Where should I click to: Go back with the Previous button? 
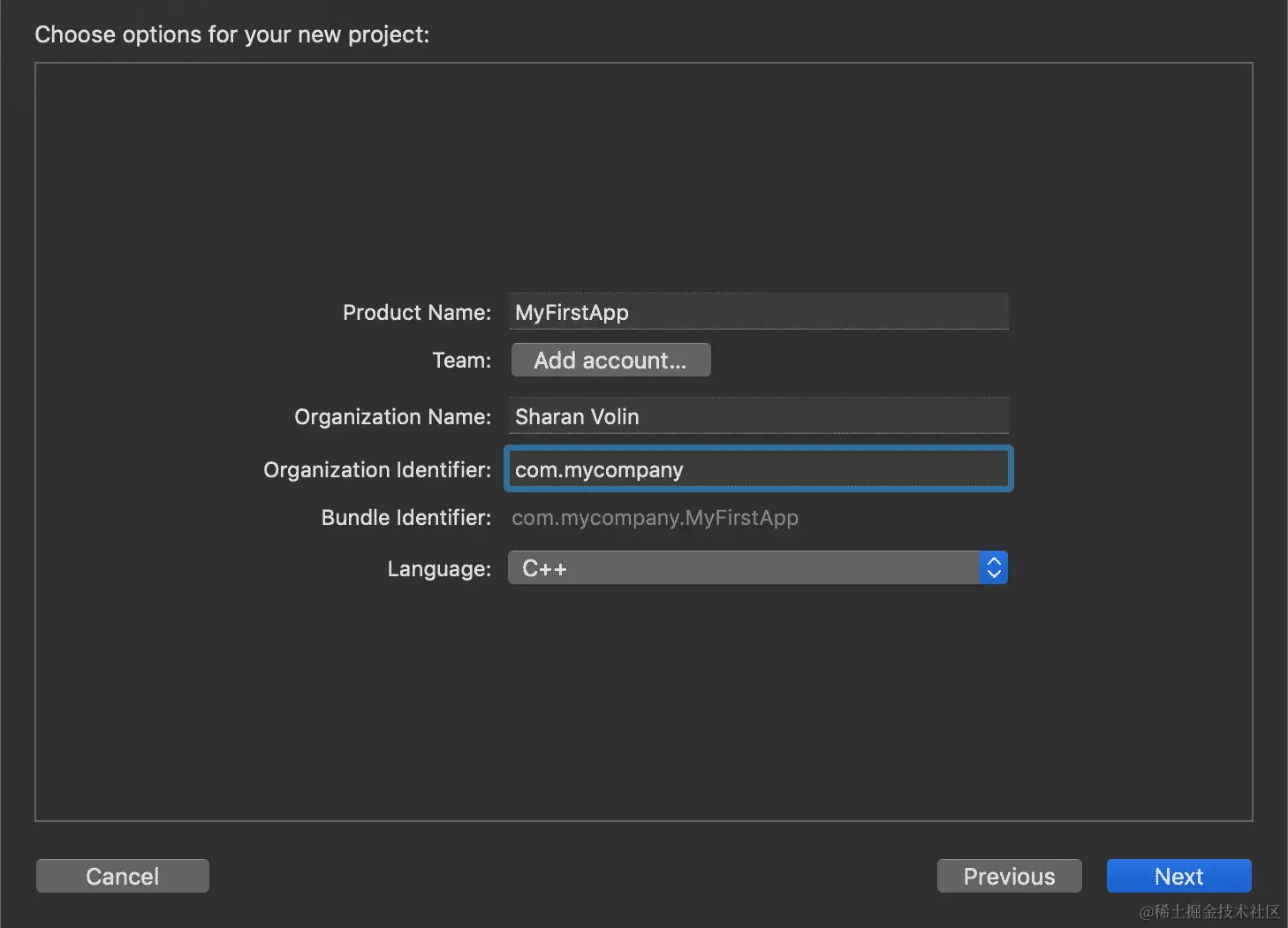coord(1009,876)
